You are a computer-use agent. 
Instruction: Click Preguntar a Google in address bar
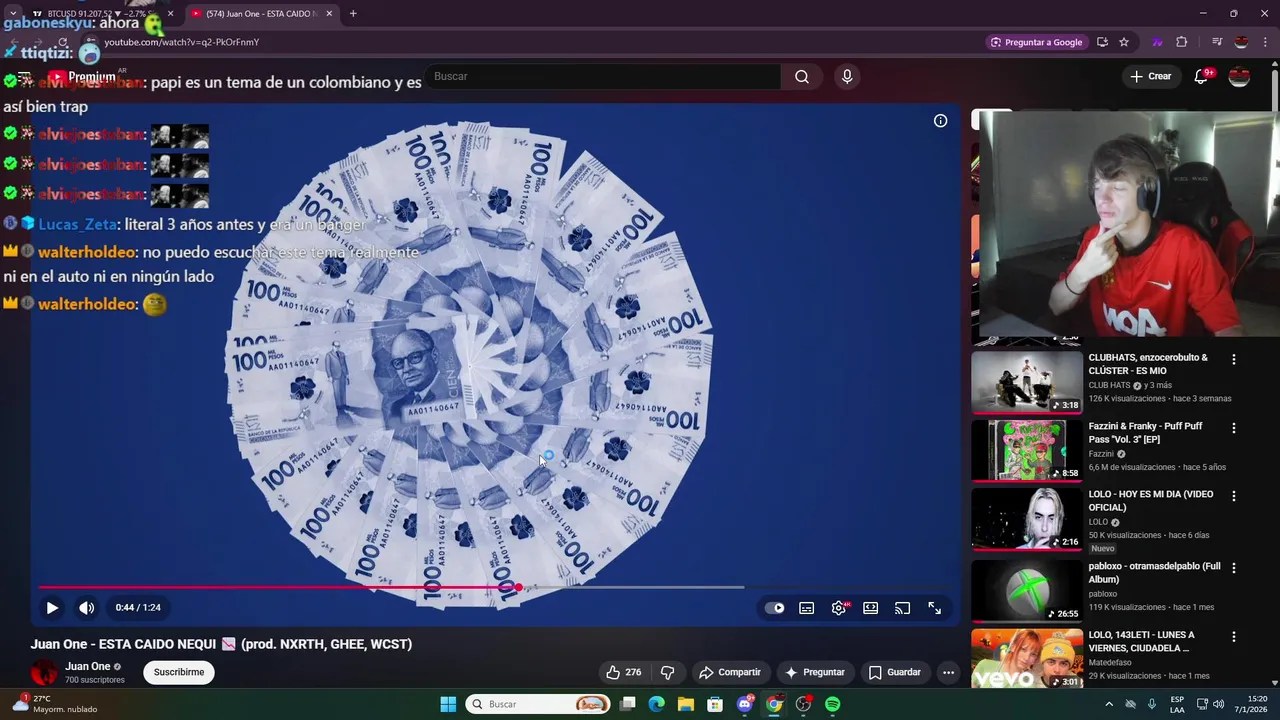pyautogui.click(x=1036, y=42)
